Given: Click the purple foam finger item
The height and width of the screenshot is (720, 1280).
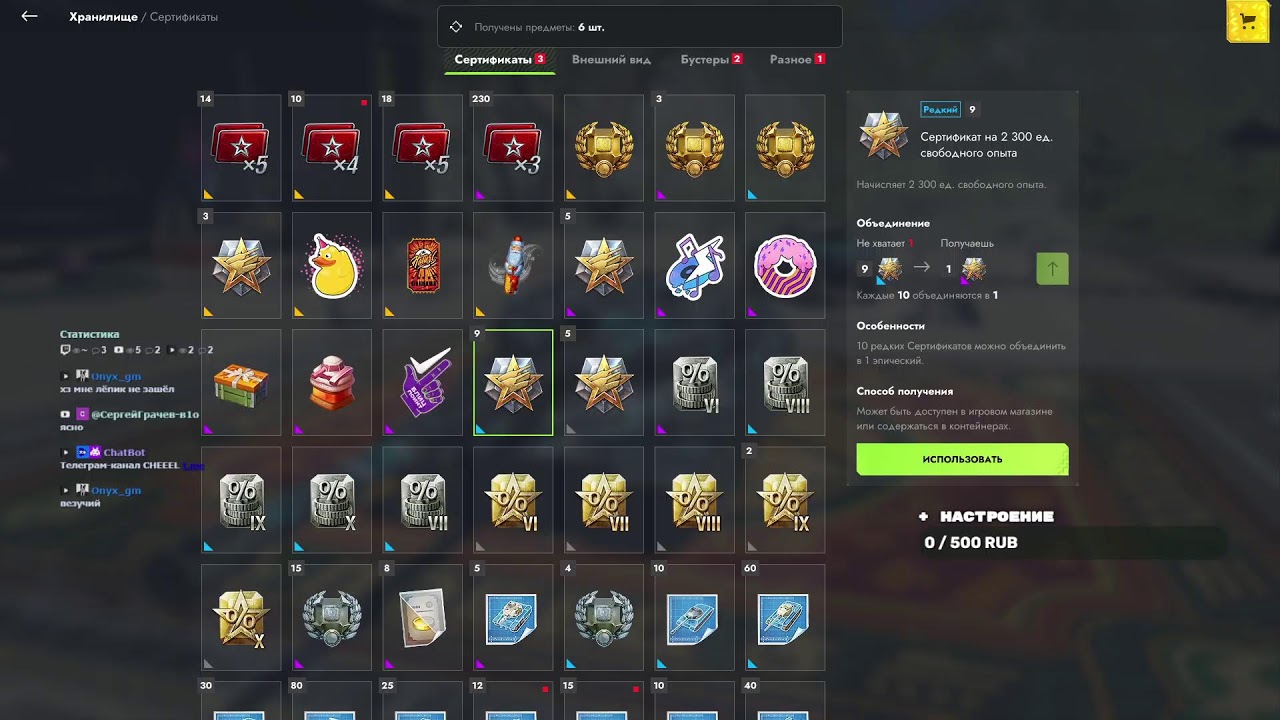Looking at the screenshot, I should (x=422, y=383).
